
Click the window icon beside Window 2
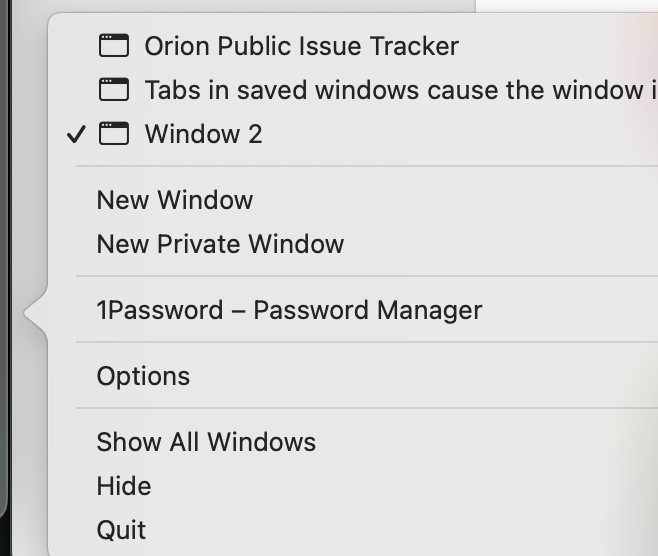point(114,134)
